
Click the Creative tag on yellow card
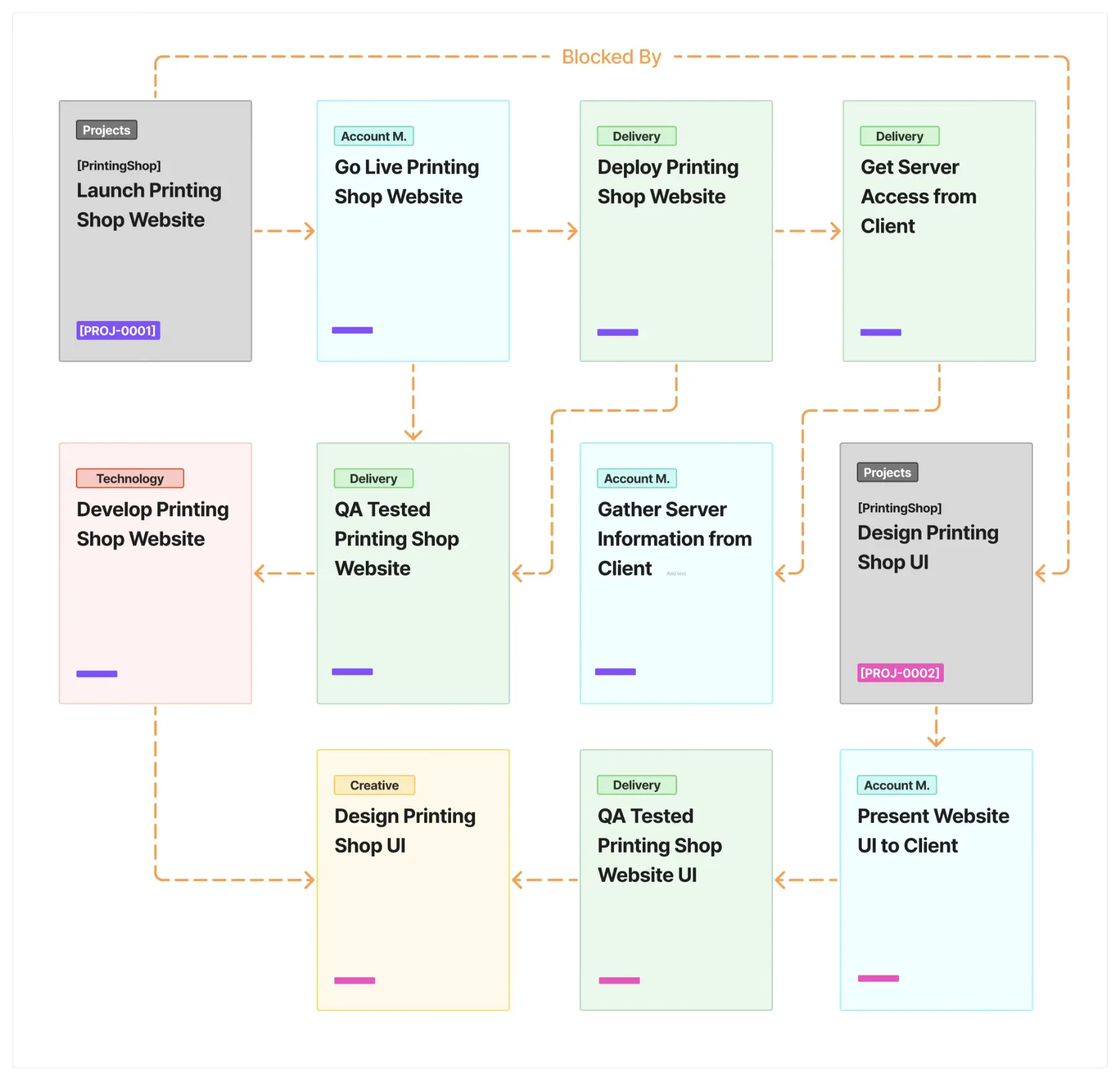tap(374, 785)
